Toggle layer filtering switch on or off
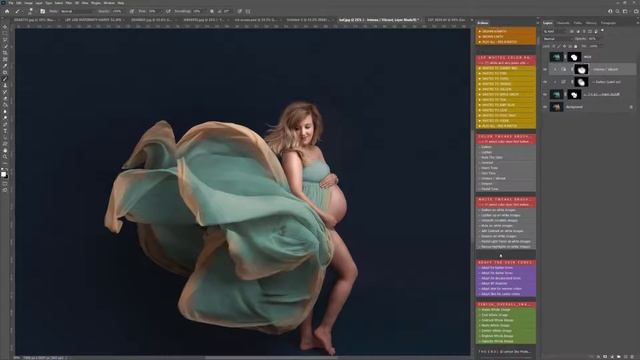The height and width of the screenshot is (360, 640). pos(603,31)
